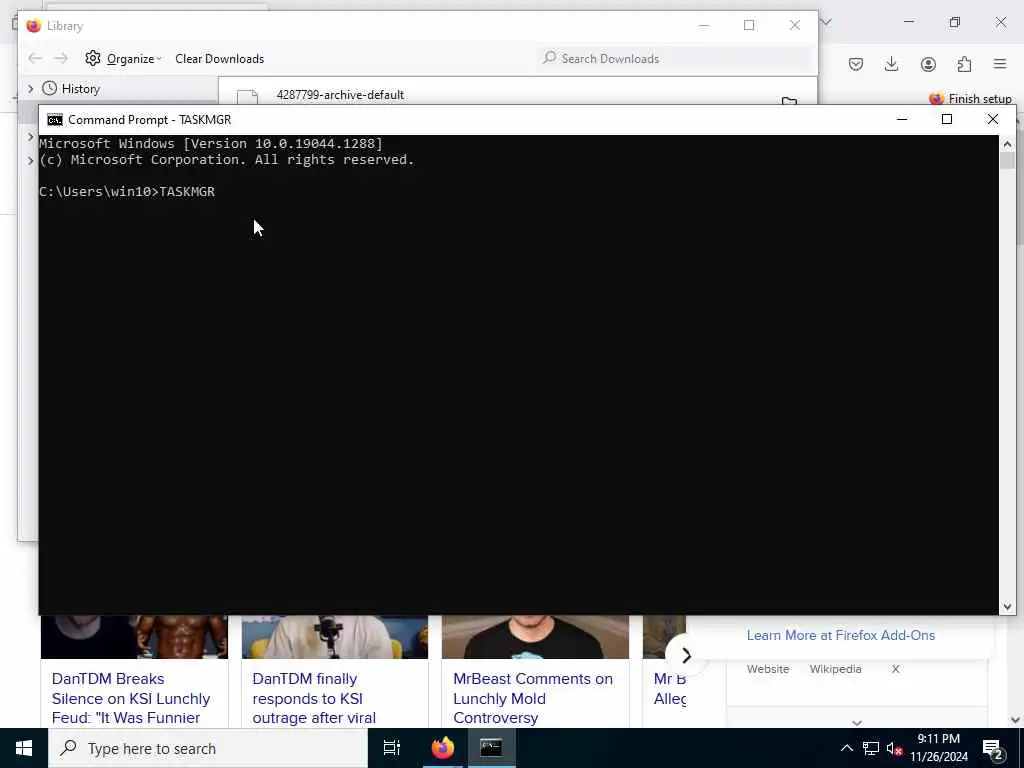Switch to Firefox from the taskbar
This screenshot has height=768, width=1024.
(x=442, y=748)
